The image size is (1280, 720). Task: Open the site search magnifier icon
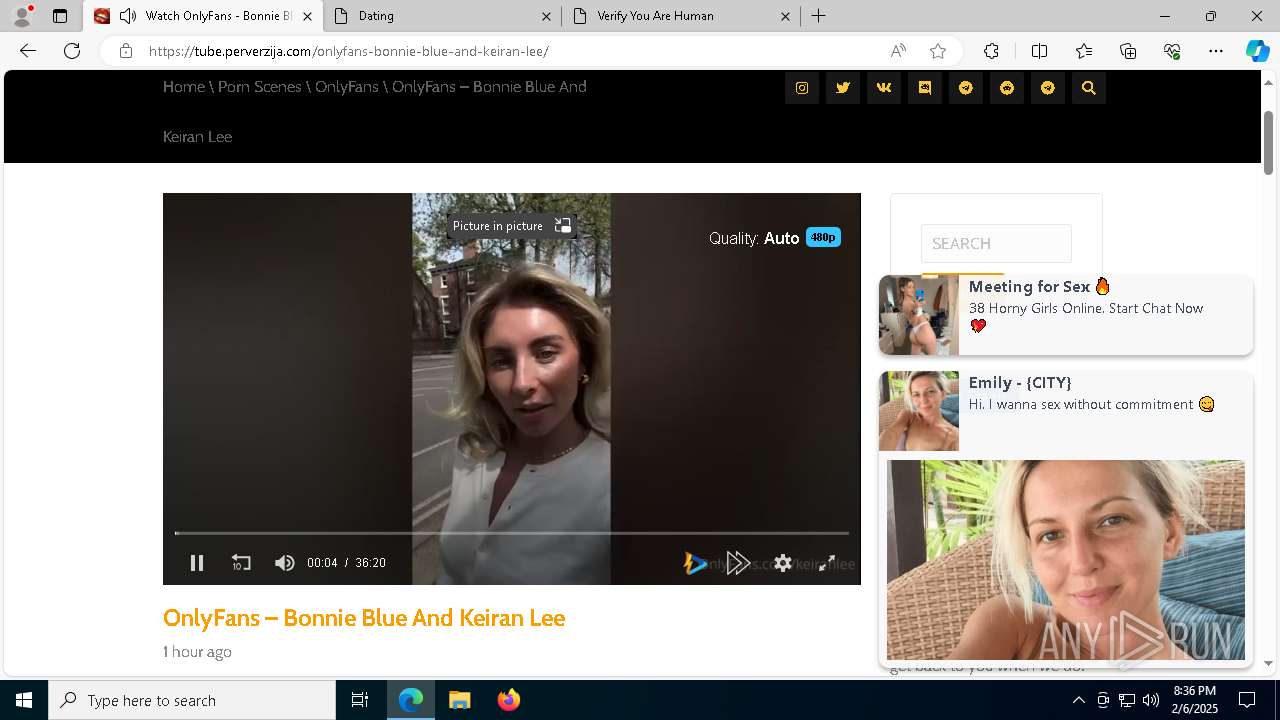coord(1089,88)
